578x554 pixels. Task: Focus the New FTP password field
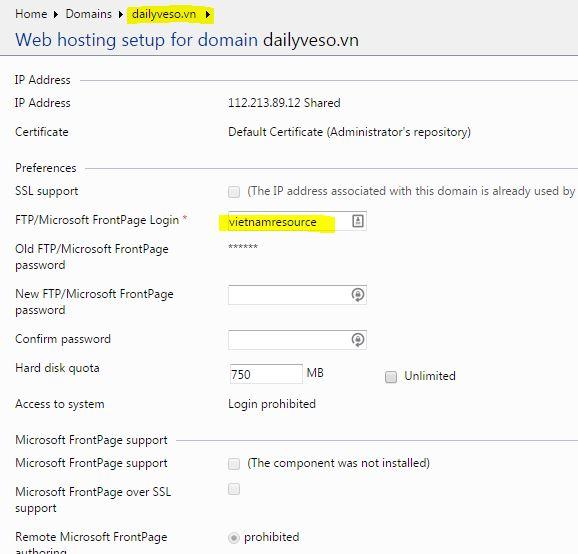tap(297, 295)
